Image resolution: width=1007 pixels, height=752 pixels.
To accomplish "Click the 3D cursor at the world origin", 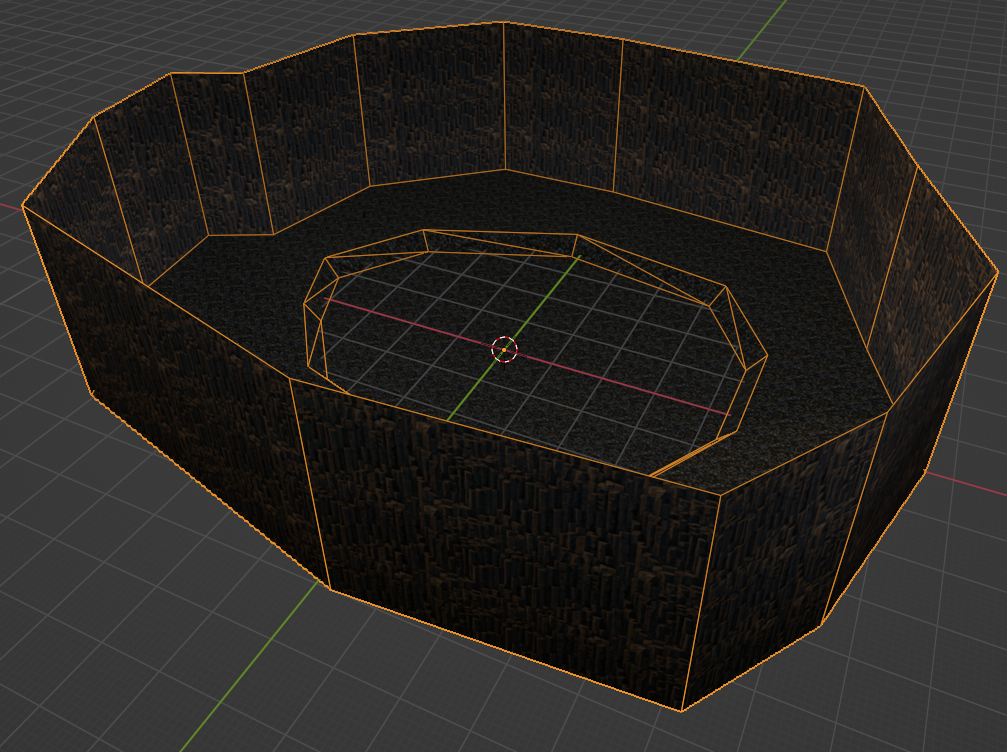I will tap(505, 349).
